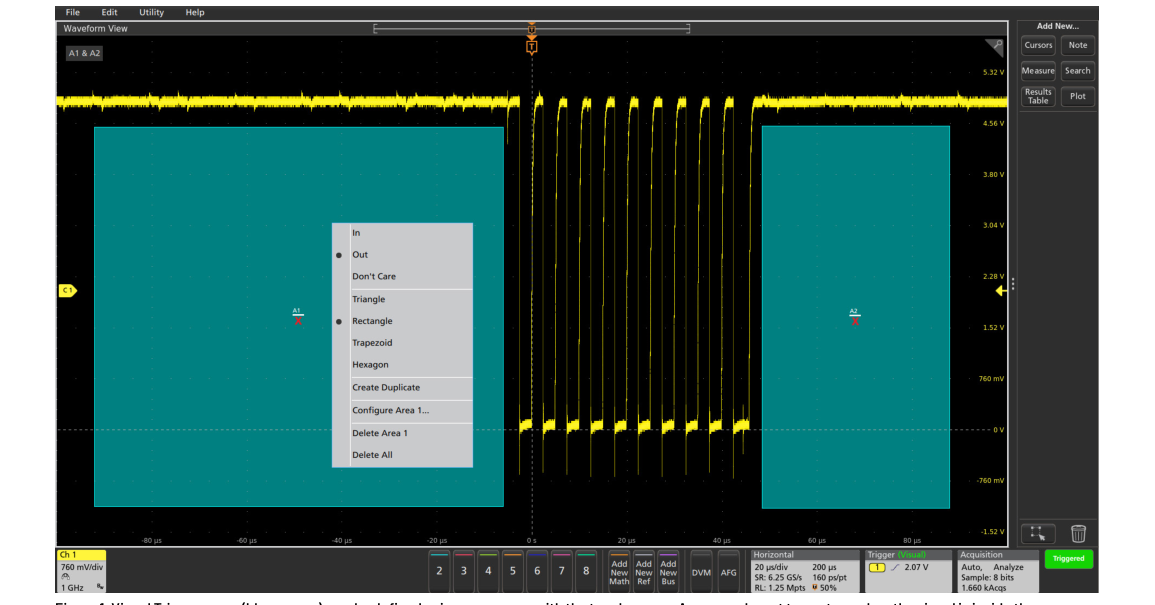
Task: Turn on channel 2
Action: (439, 570)
